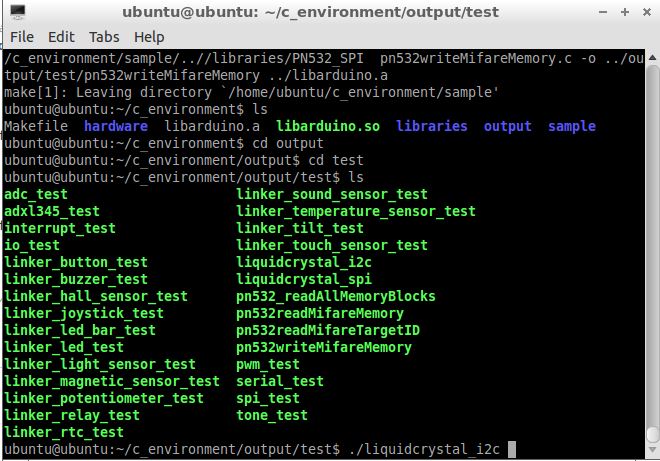
Task: Open the Tabs menu
Action: pyautogui.click(x=104, y=37)
